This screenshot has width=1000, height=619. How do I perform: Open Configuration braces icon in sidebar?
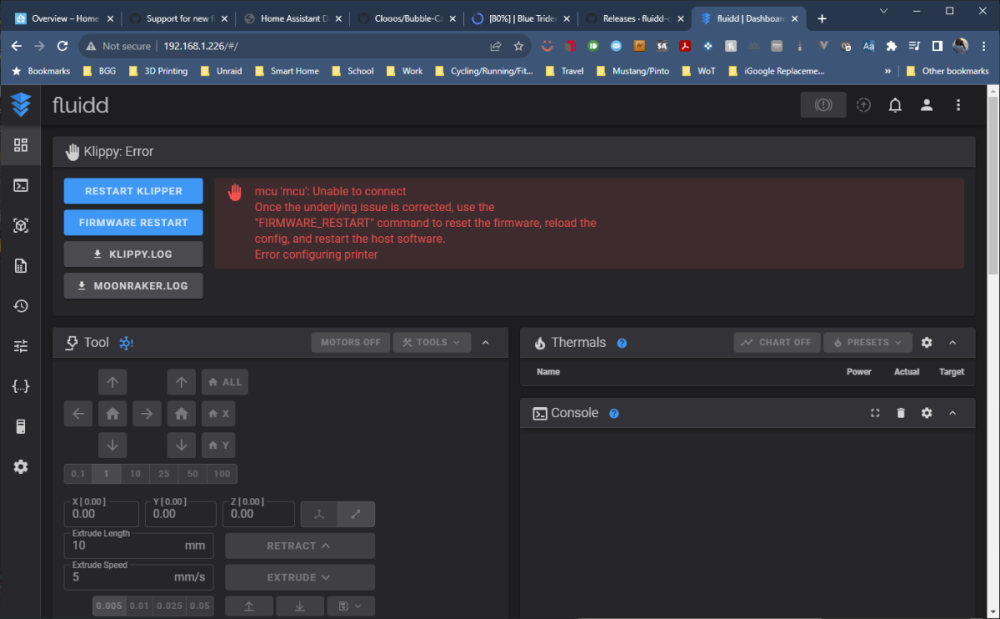(x=20, y=386)
